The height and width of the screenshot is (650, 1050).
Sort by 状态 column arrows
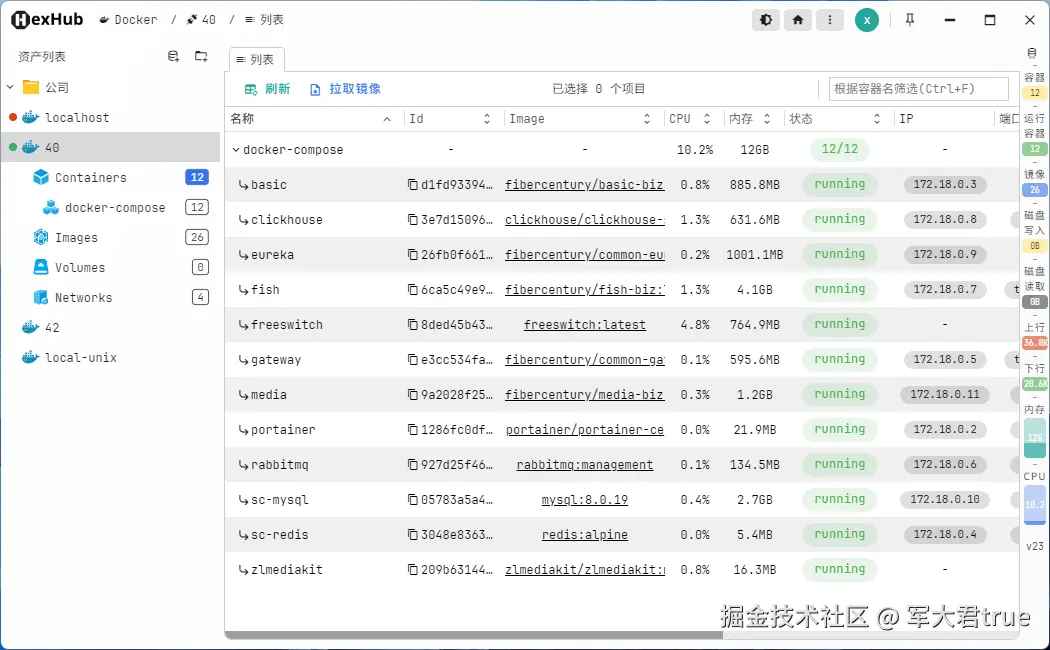877,119
